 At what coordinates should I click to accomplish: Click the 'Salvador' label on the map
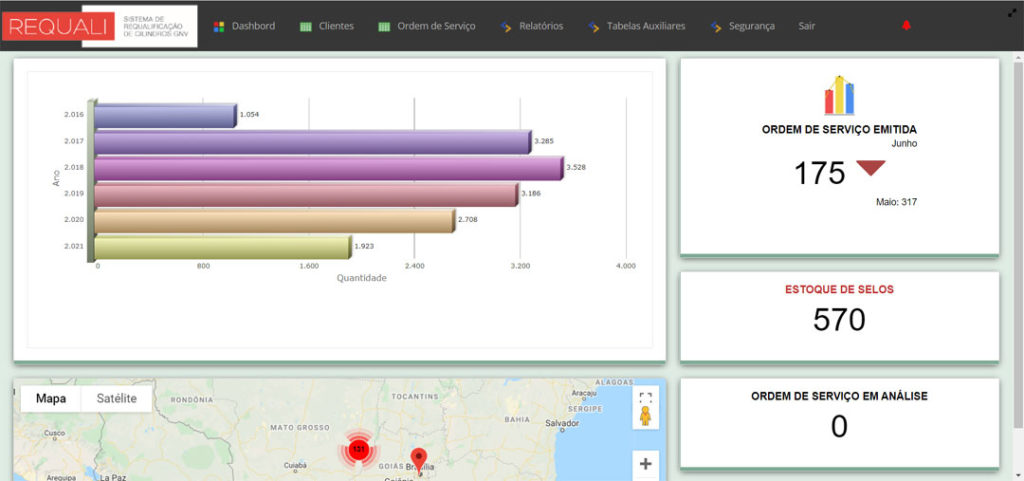tap(562, 424)
